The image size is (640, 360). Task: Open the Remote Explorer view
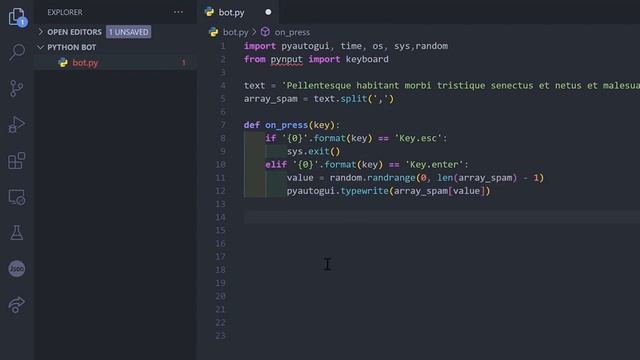17,197
